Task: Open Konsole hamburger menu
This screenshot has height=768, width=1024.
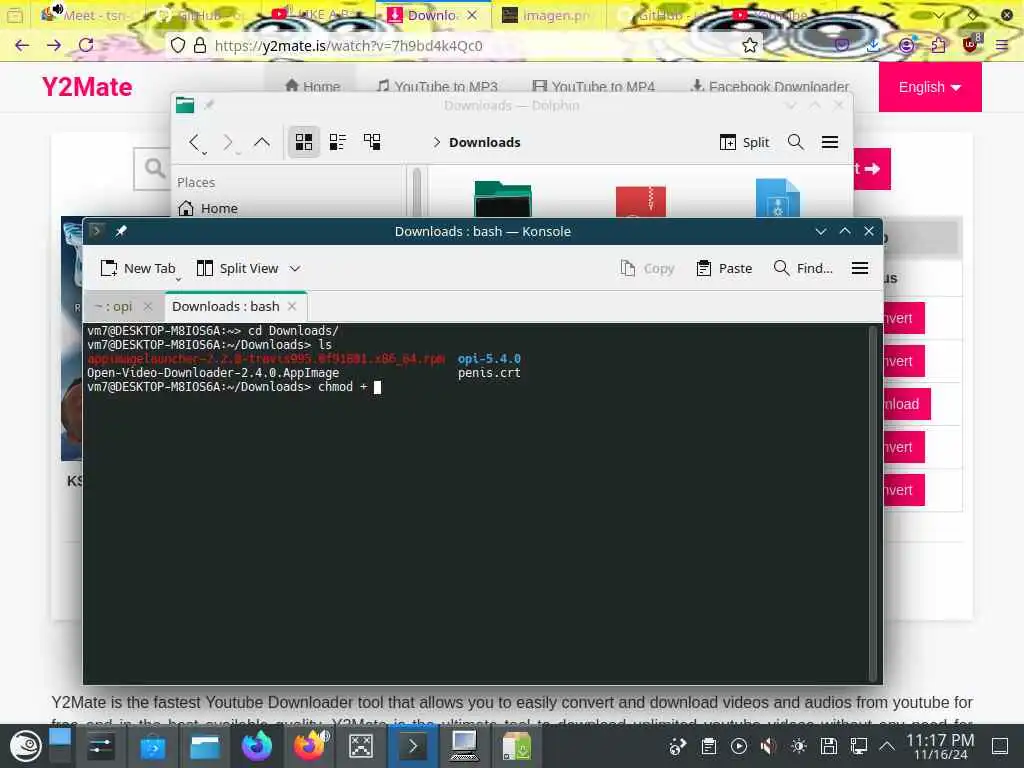Action: tap(860, 268)
